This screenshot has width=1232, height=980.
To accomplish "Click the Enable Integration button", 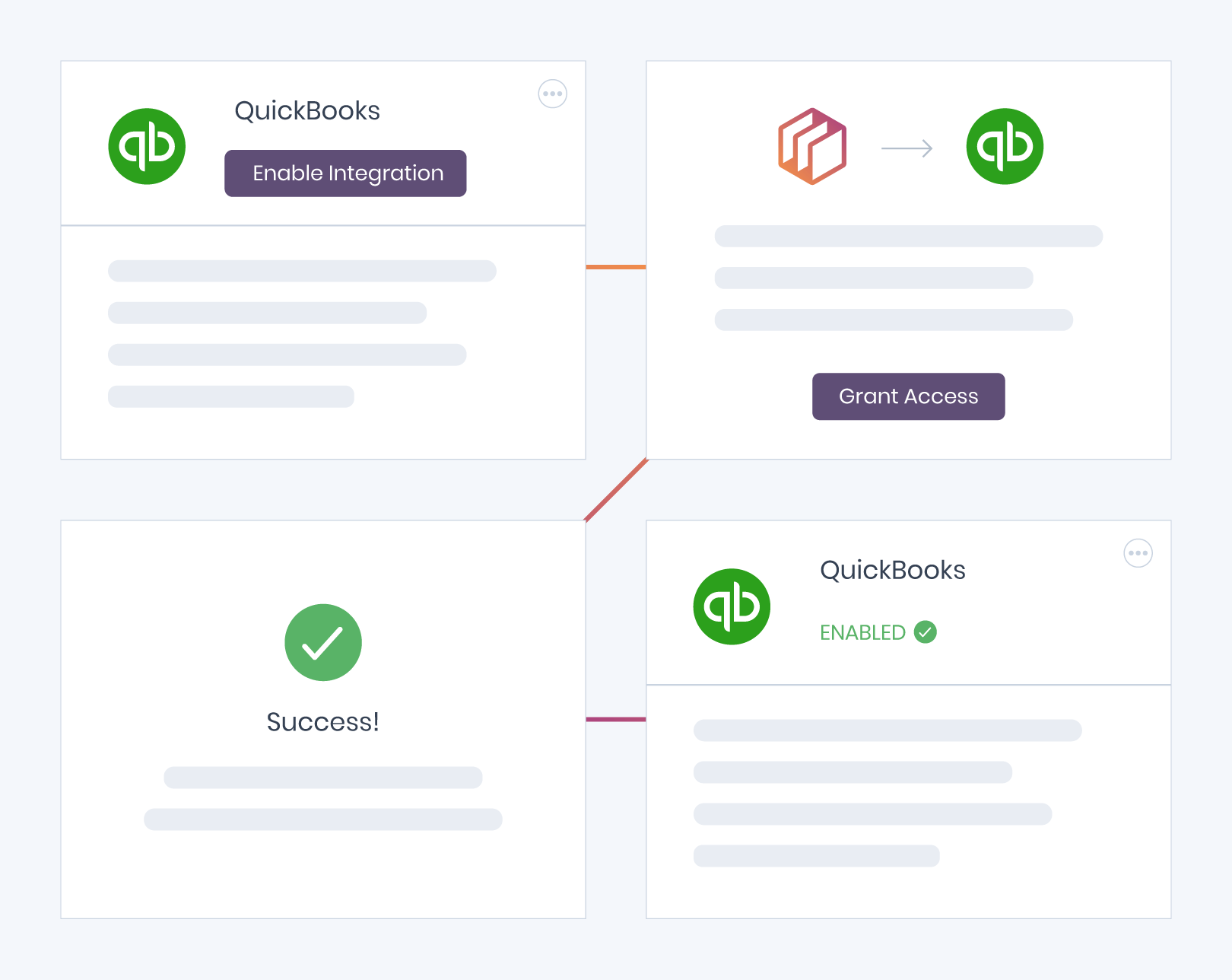I will pos(345,173).
